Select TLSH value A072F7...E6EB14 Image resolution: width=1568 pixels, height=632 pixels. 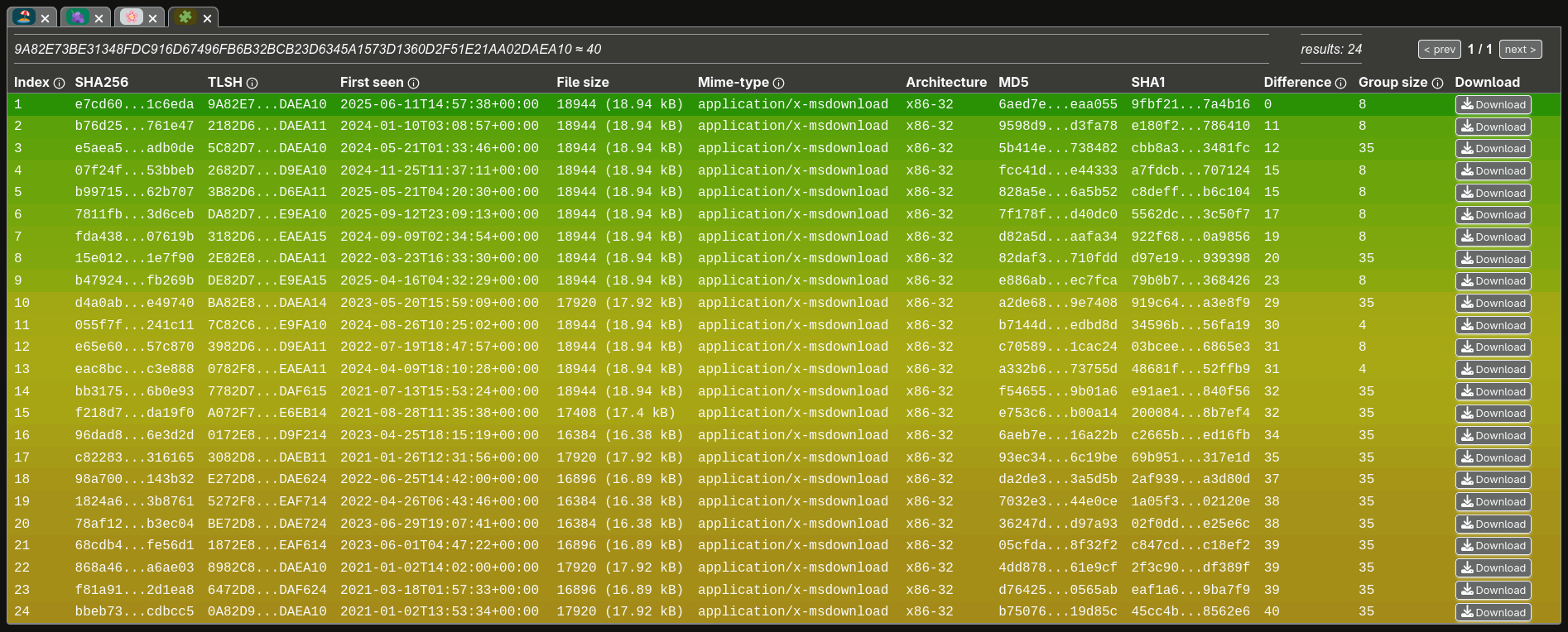click(267, 413)
